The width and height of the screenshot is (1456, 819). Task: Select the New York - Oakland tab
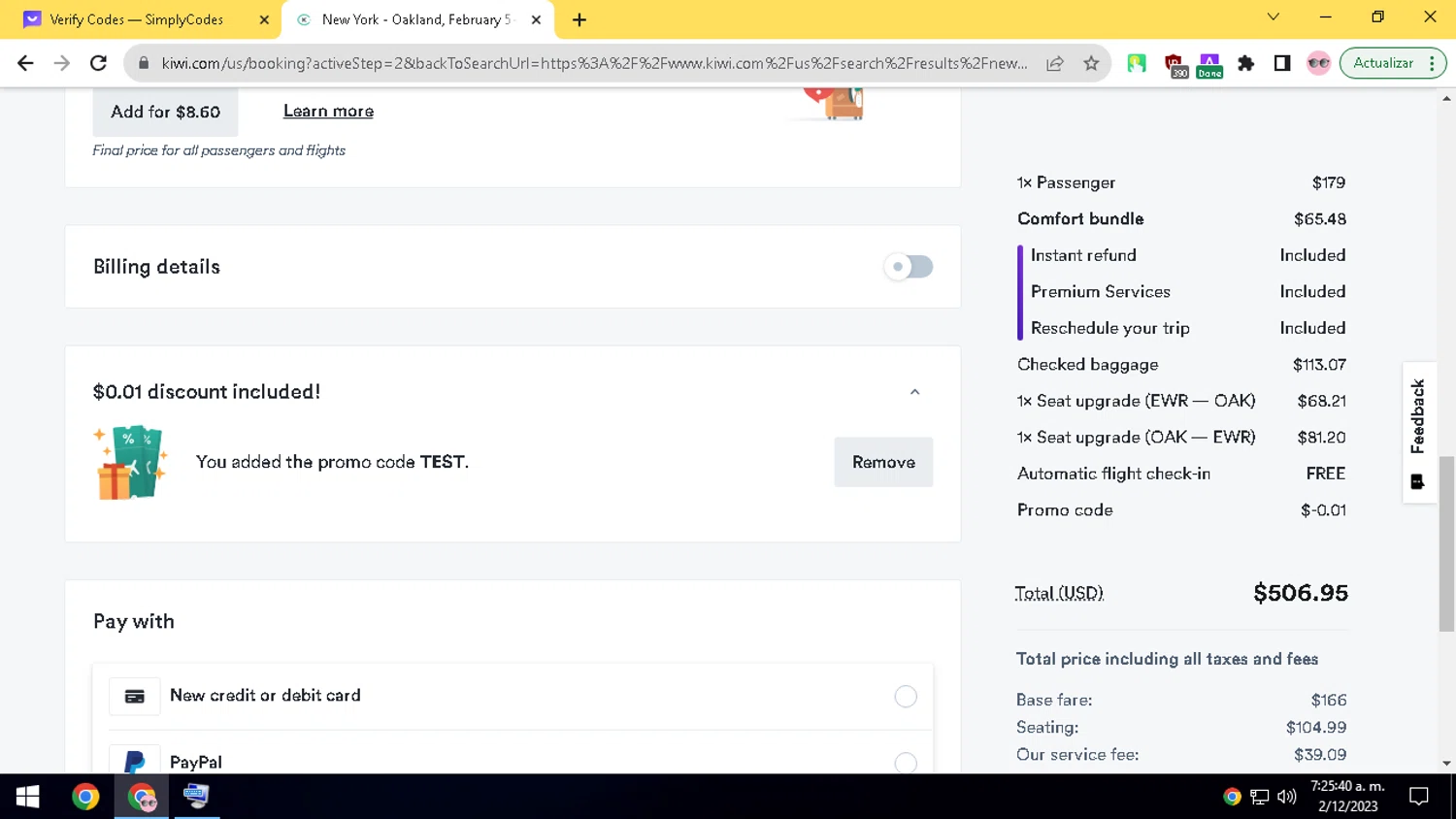[417, 19]
